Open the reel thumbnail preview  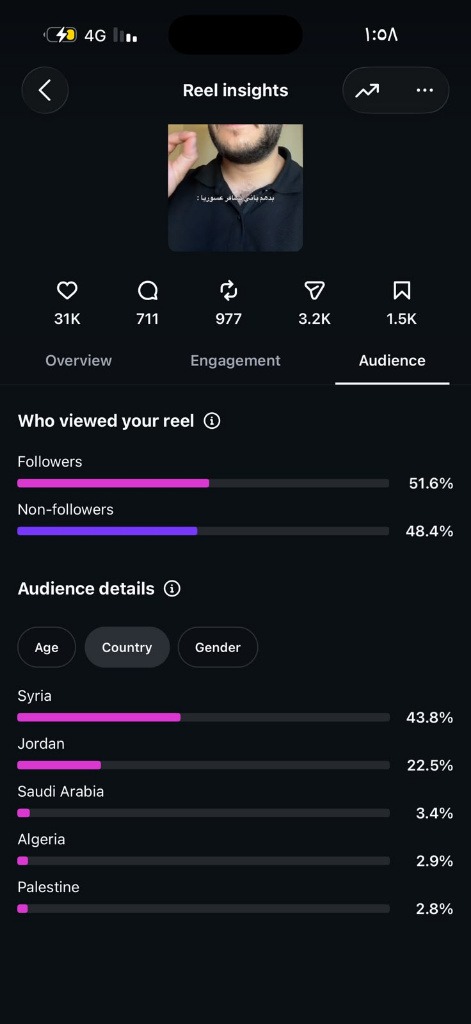[235, 188]
